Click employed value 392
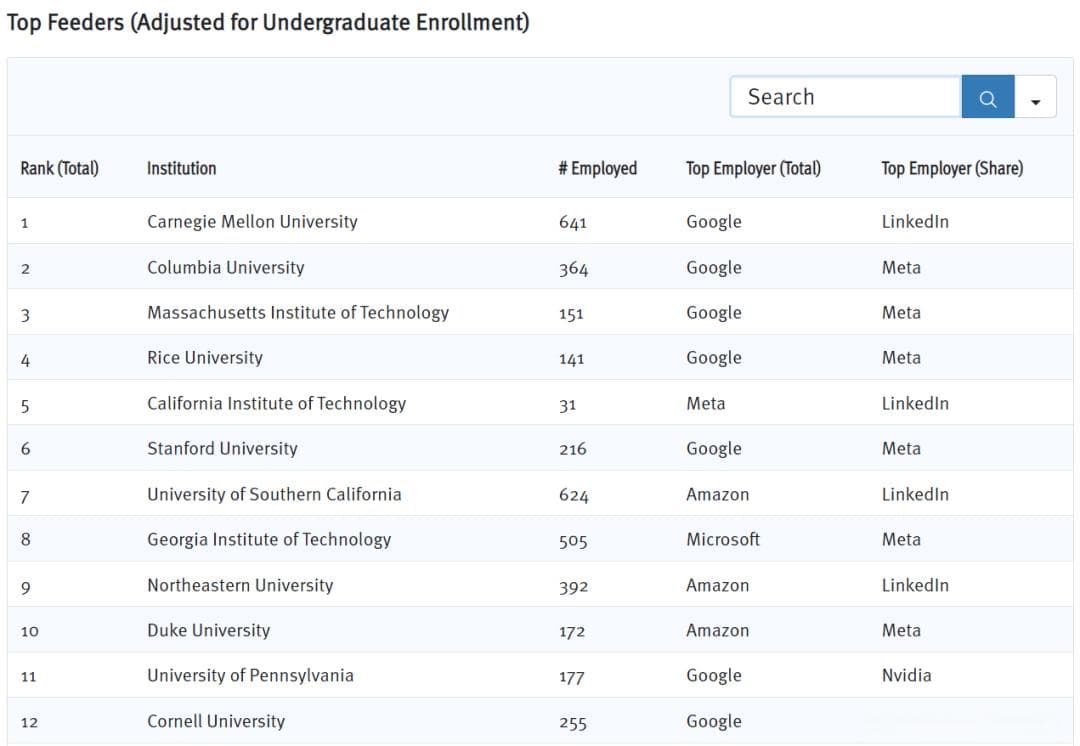This screenshot has height=746, width=1080. (573, 586)
